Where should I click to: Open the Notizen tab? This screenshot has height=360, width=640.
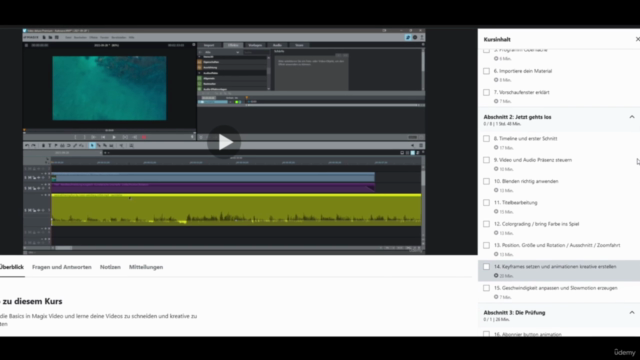click(110, 267)
